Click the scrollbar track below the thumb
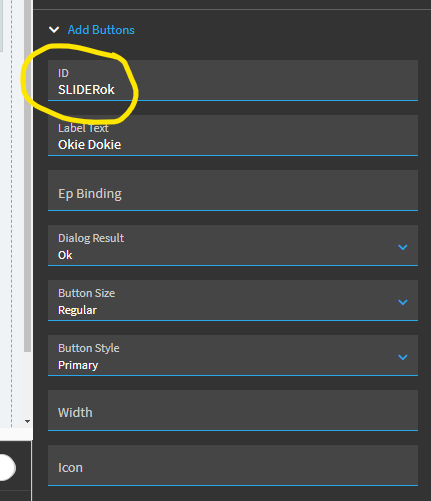431x501 pixels. click(28, 385)
